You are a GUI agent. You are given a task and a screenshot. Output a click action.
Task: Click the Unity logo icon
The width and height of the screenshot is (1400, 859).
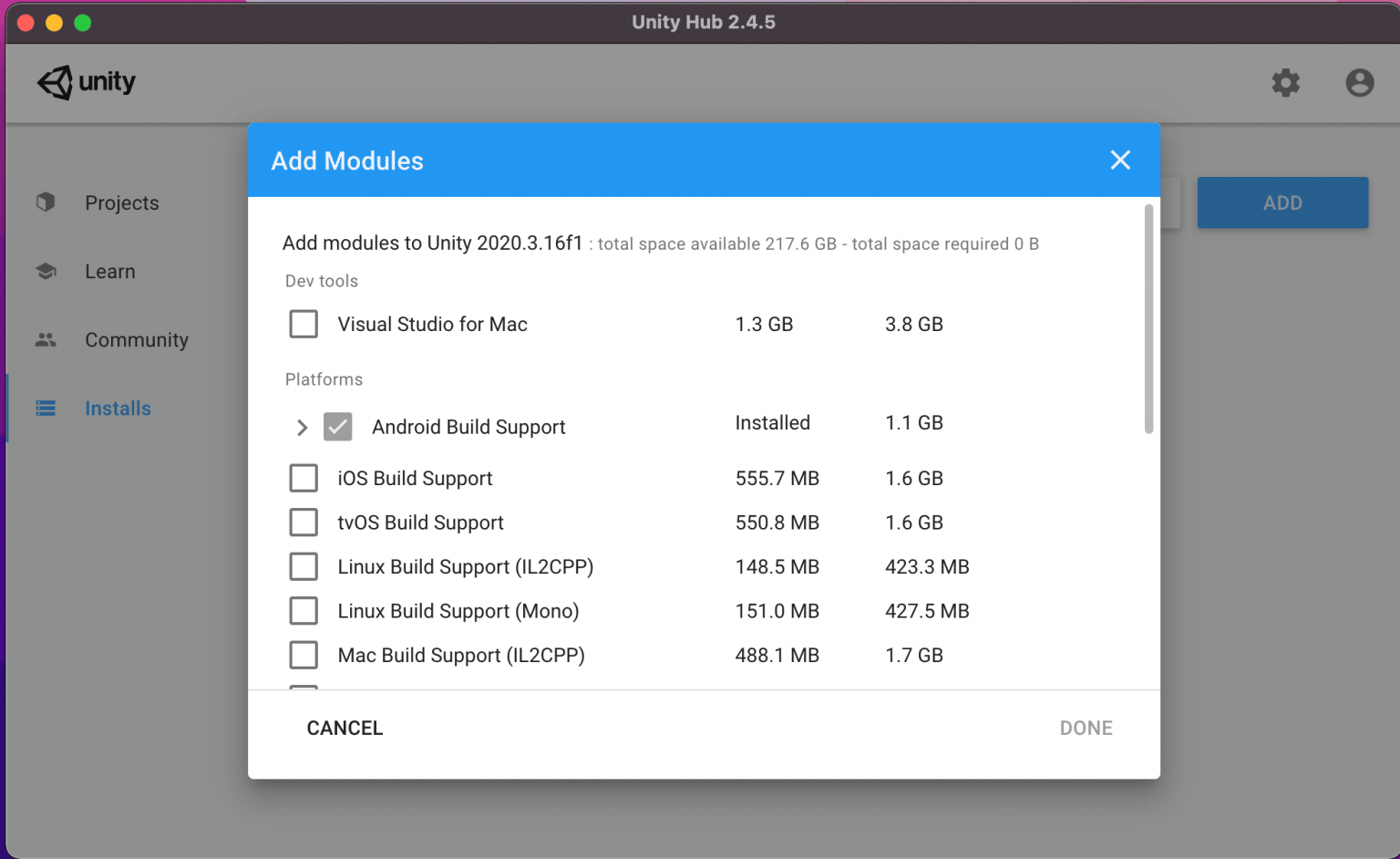(55, 82)
